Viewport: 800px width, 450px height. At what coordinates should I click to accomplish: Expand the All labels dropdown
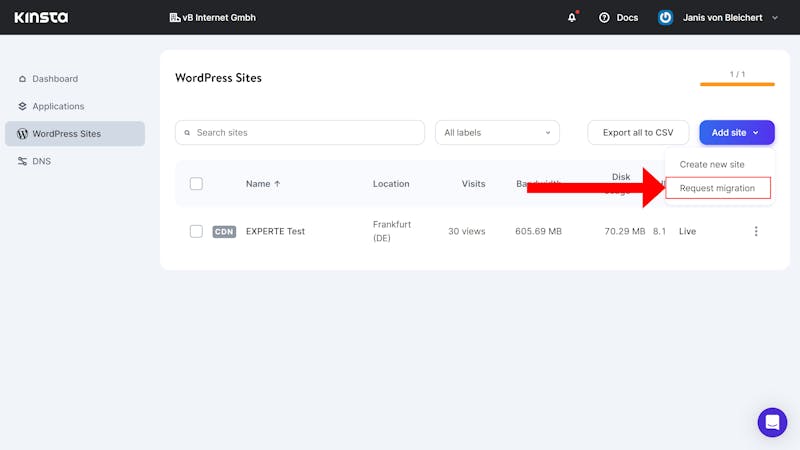pyautogui.click(x=497, y=133)
